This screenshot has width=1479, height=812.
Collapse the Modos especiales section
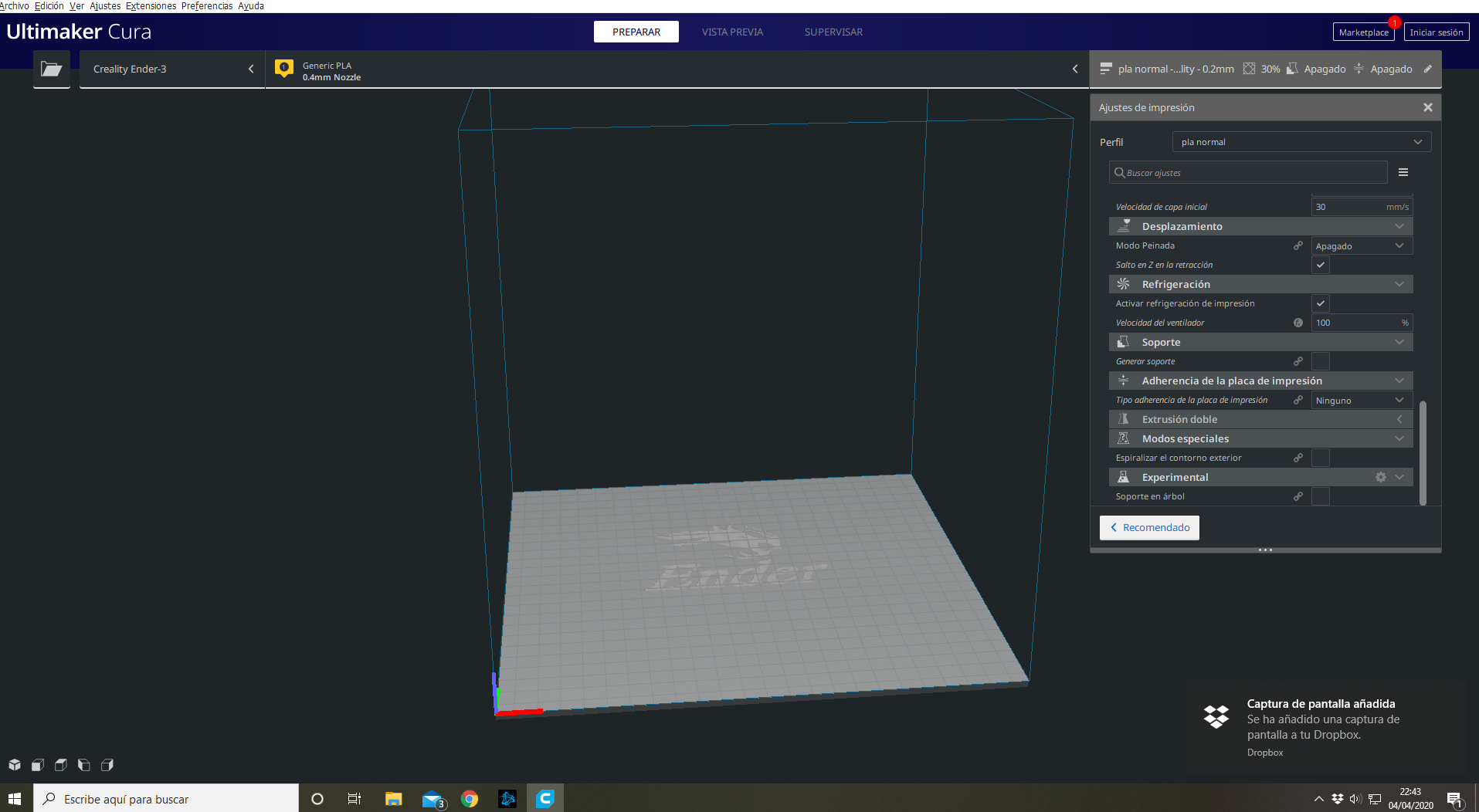coord(1261,438)
